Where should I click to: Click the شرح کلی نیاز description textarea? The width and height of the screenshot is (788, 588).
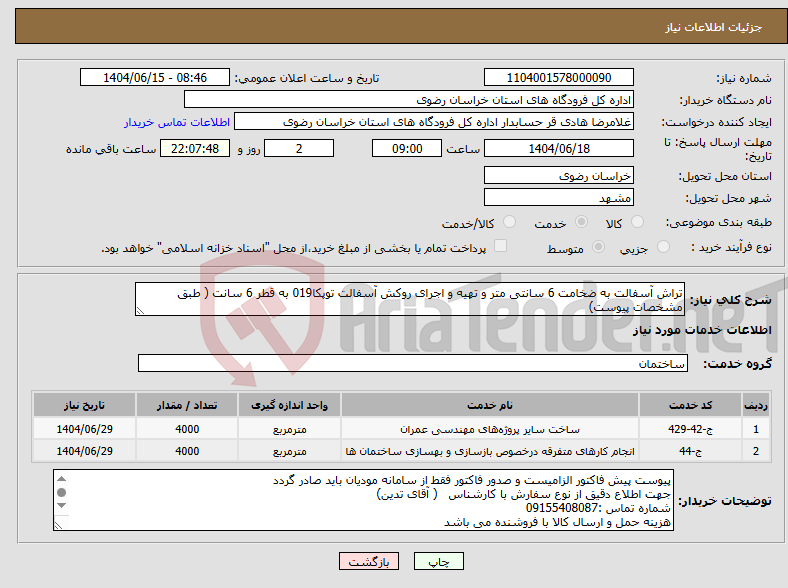coord(410,299)
